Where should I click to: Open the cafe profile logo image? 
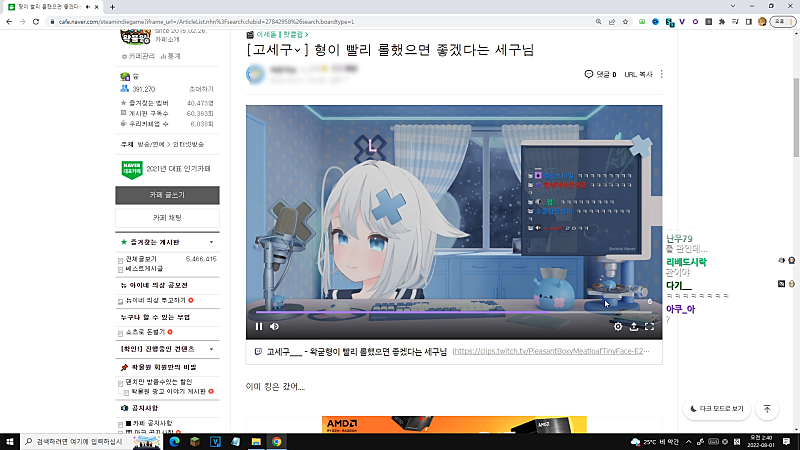click(x=135, y=37)
